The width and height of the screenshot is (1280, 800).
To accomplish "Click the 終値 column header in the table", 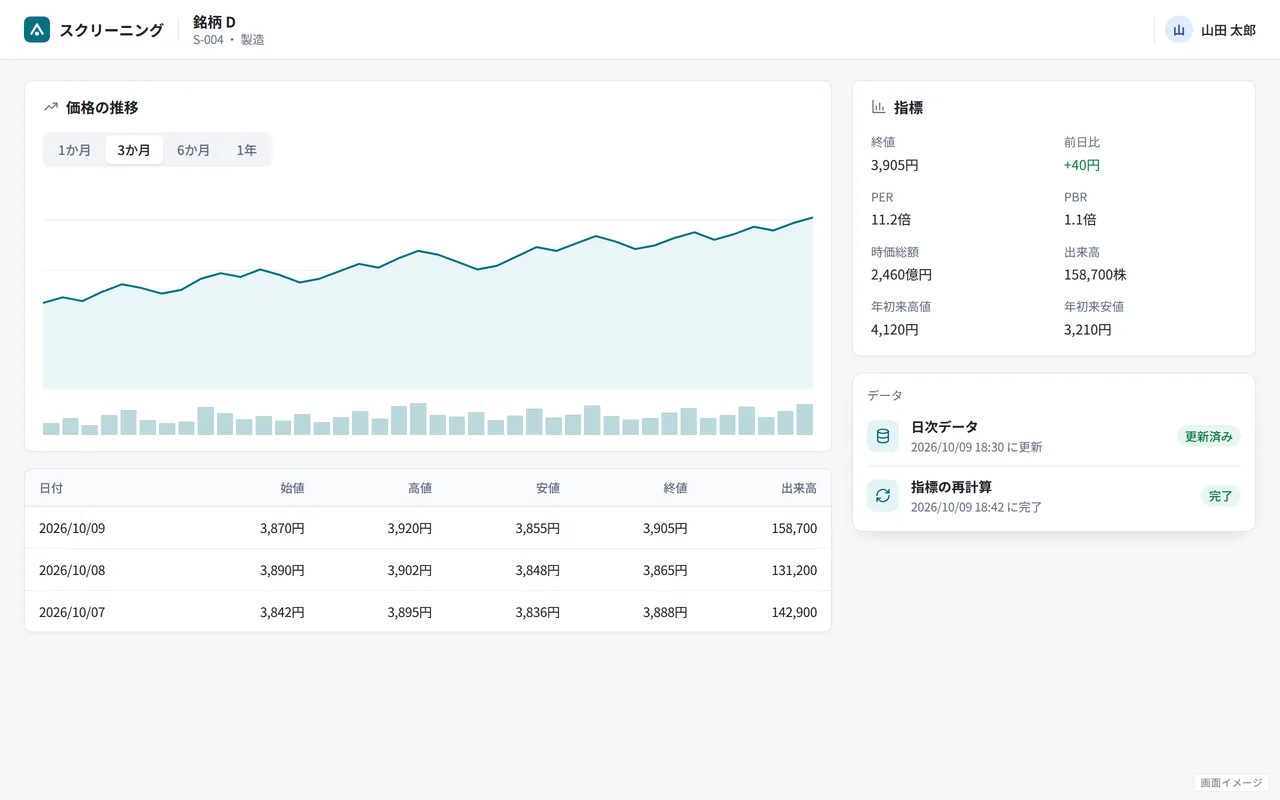I will point(676,488).
